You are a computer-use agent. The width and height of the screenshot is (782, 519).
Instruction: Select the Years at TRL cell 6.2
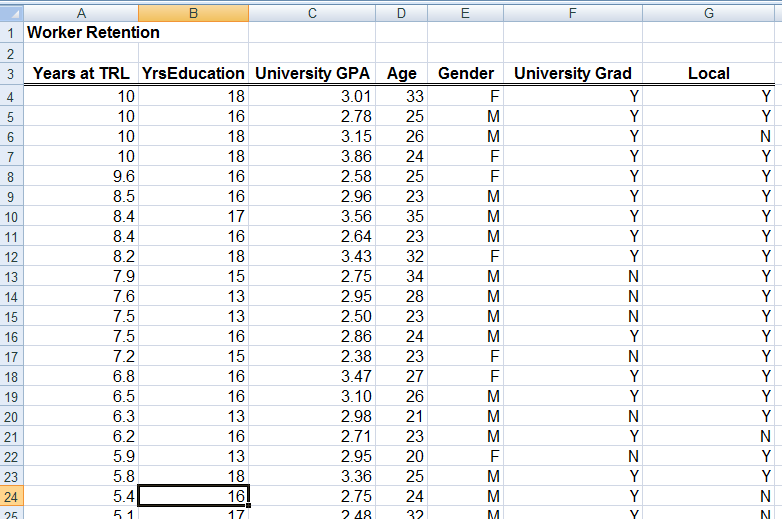pyautogui.click(x=81, y=436)
